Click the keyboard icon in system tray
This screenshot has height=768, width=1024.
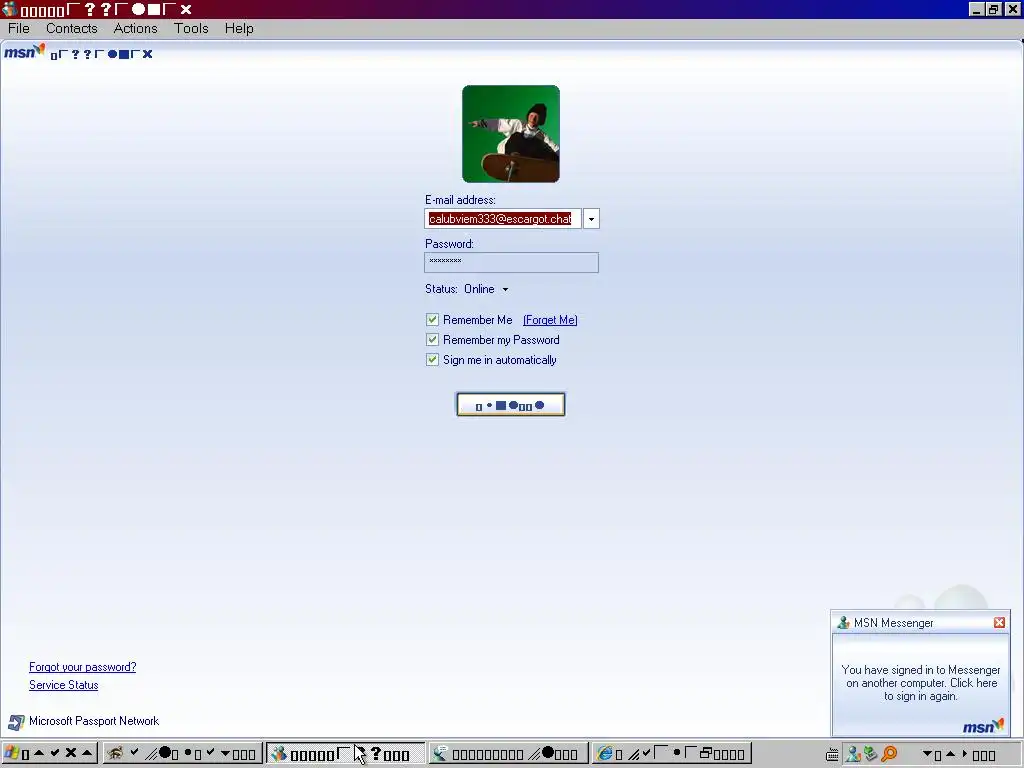(x=832, y=754)
